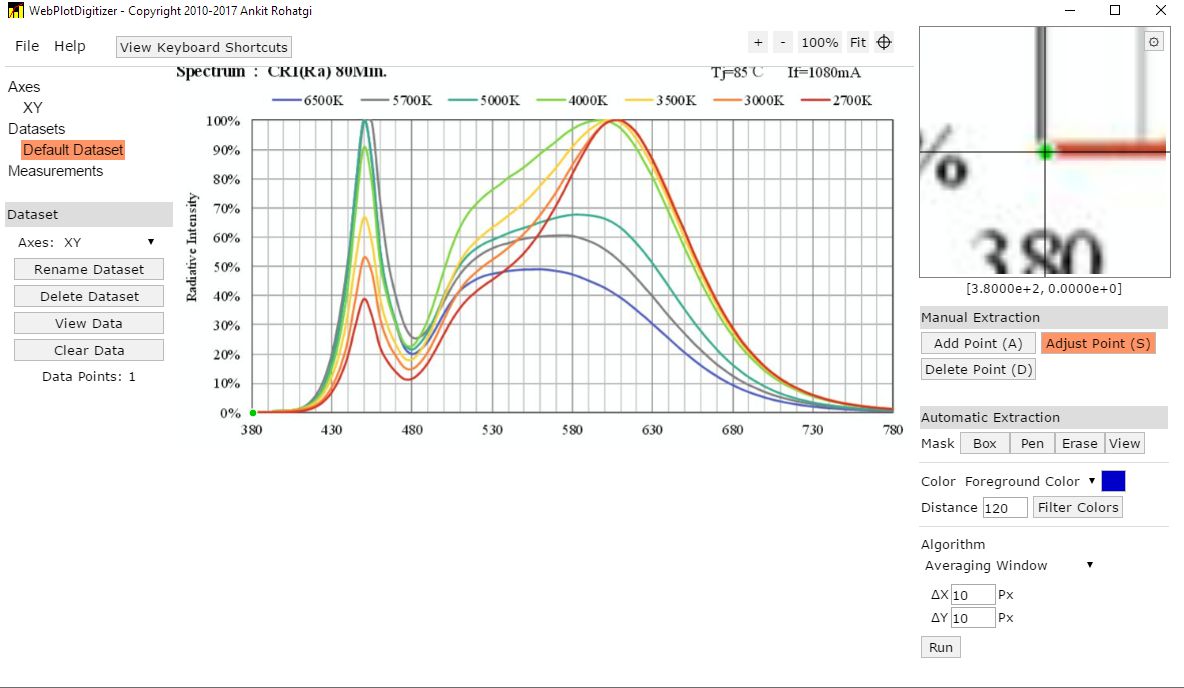Run the automatic extraction algorithm
1184x688 pixels.
(x=941, y=647)
